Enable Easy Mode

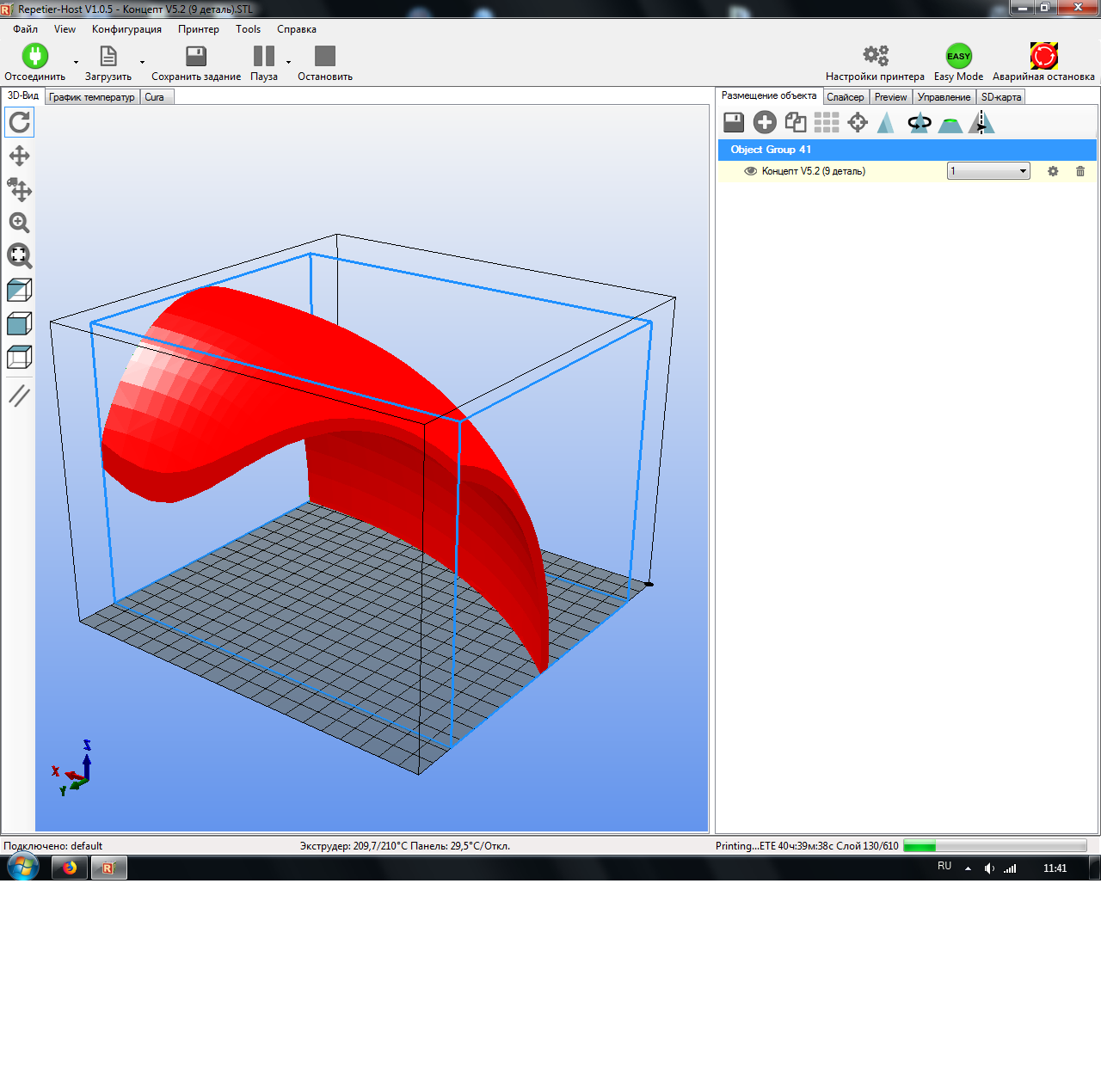pyautogui.click(x=957, y=56)
